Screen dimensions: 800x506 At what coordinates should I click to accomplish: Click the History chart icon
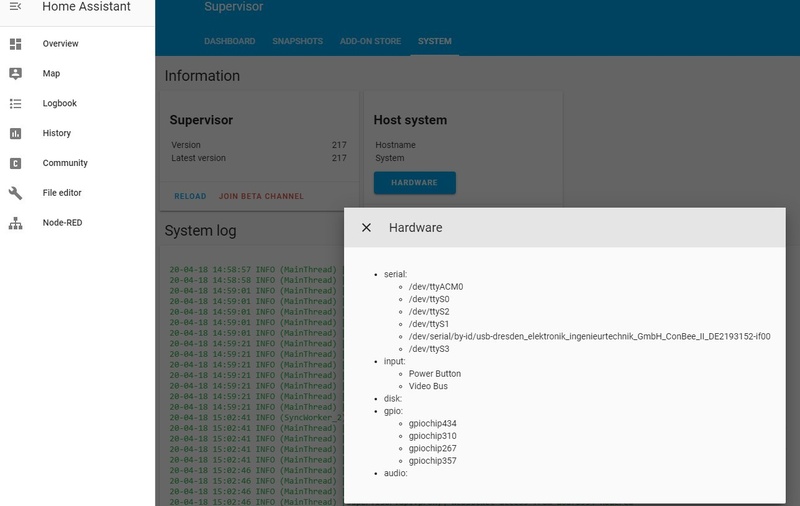pyautogui.click(x=15, y=134)
